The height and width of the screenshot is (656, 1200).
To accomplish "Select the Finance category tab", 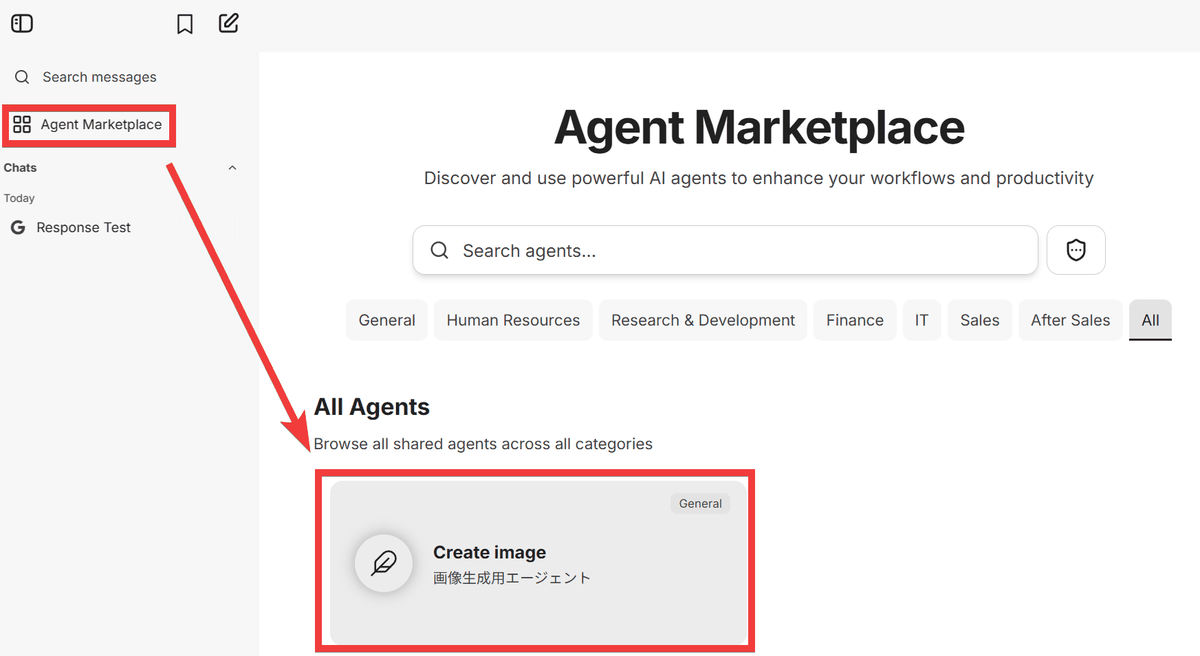I will [855, 320].
